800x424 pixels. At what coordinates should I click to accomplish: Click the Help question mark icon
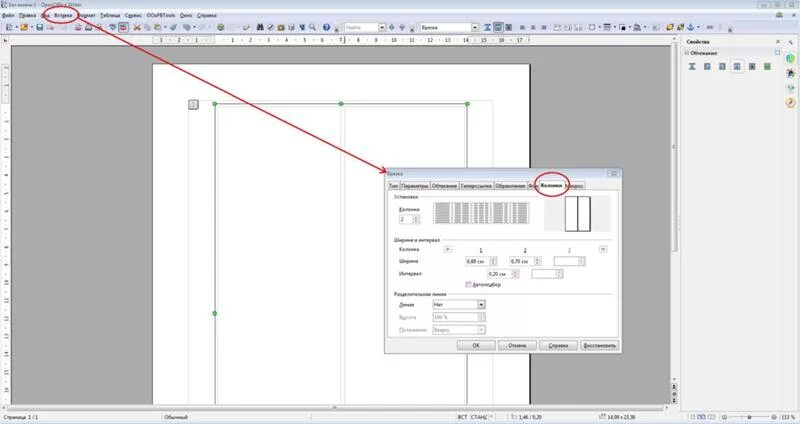(x=327, y=28)
